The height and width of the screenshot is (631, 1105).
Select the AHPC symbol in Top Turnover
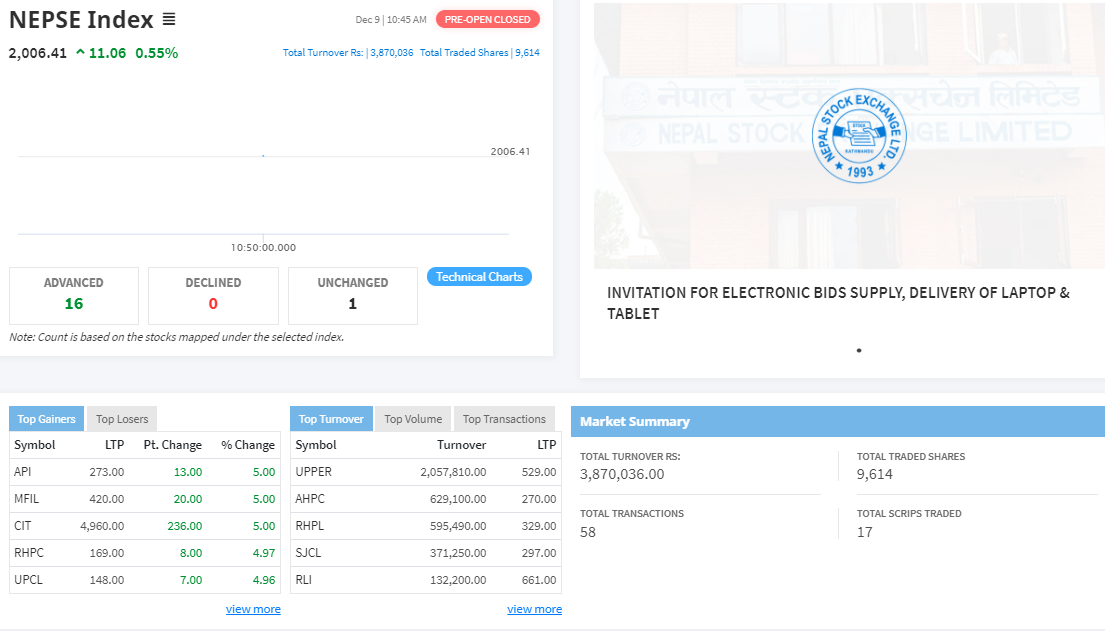click(310, 498)
